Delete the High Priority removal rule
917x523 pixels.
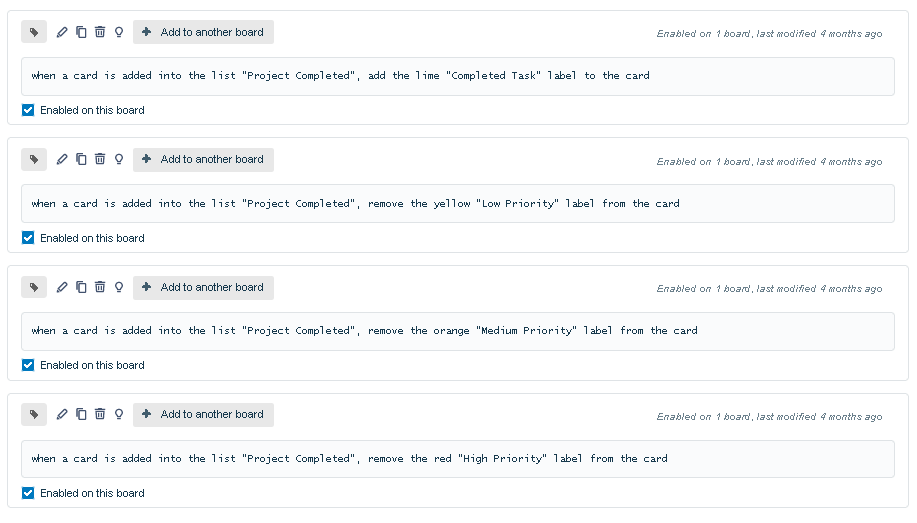(100, 414)
